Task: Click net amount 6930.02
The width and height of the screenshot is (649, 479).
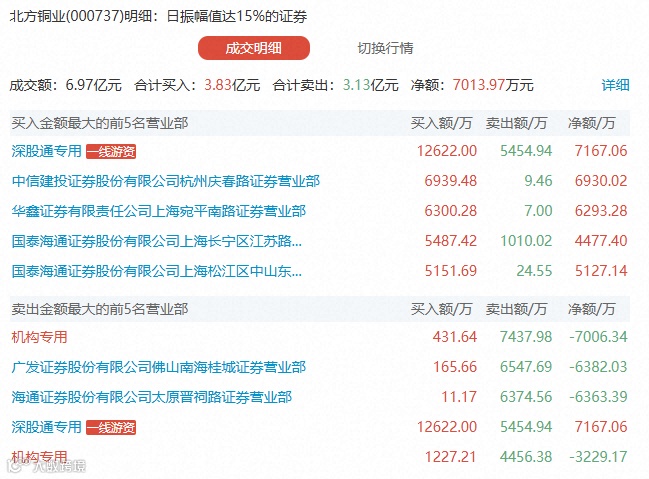Action: pos(601,181)
